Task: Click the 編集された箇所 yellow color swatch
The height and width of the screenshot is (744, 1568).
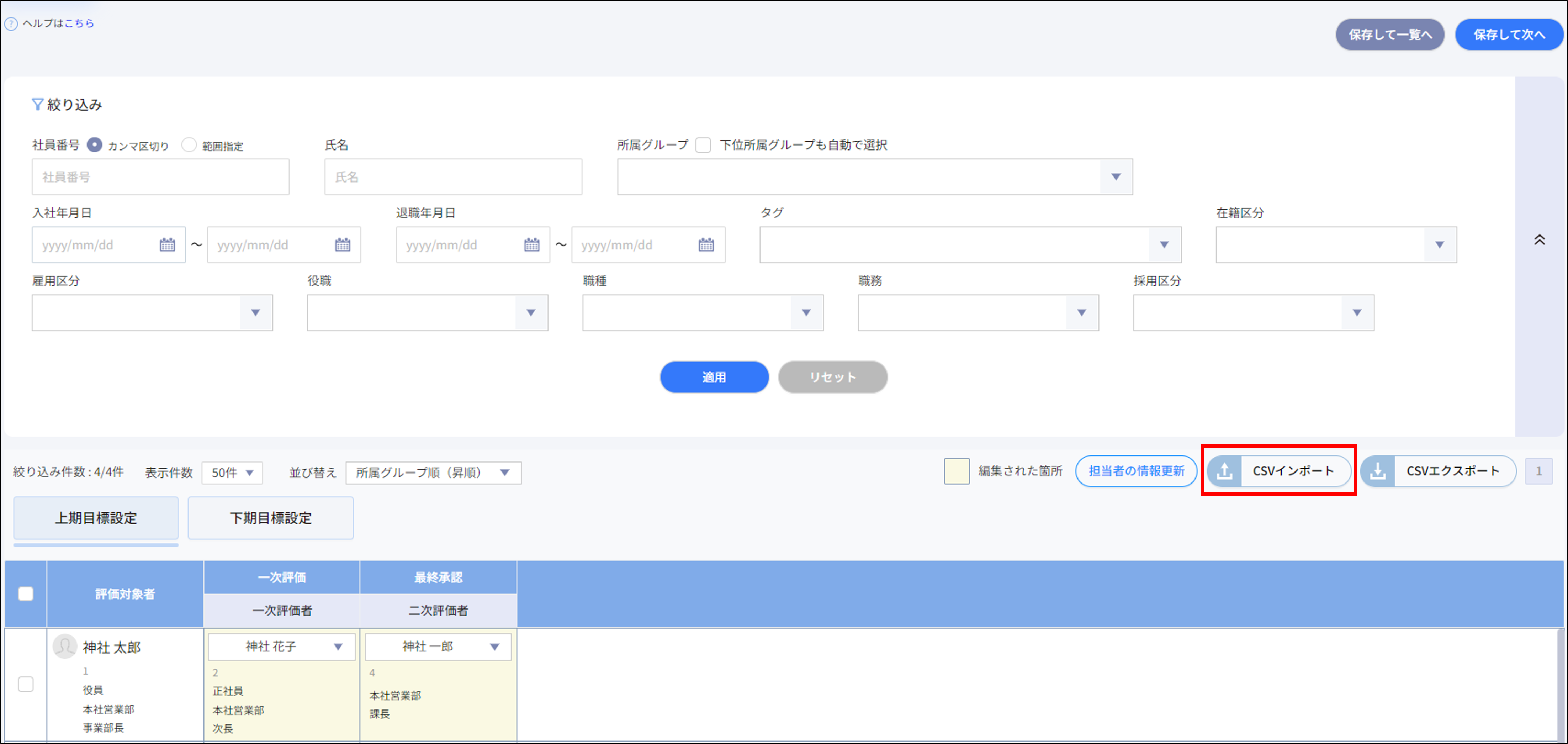Action: tap(956, 471)
